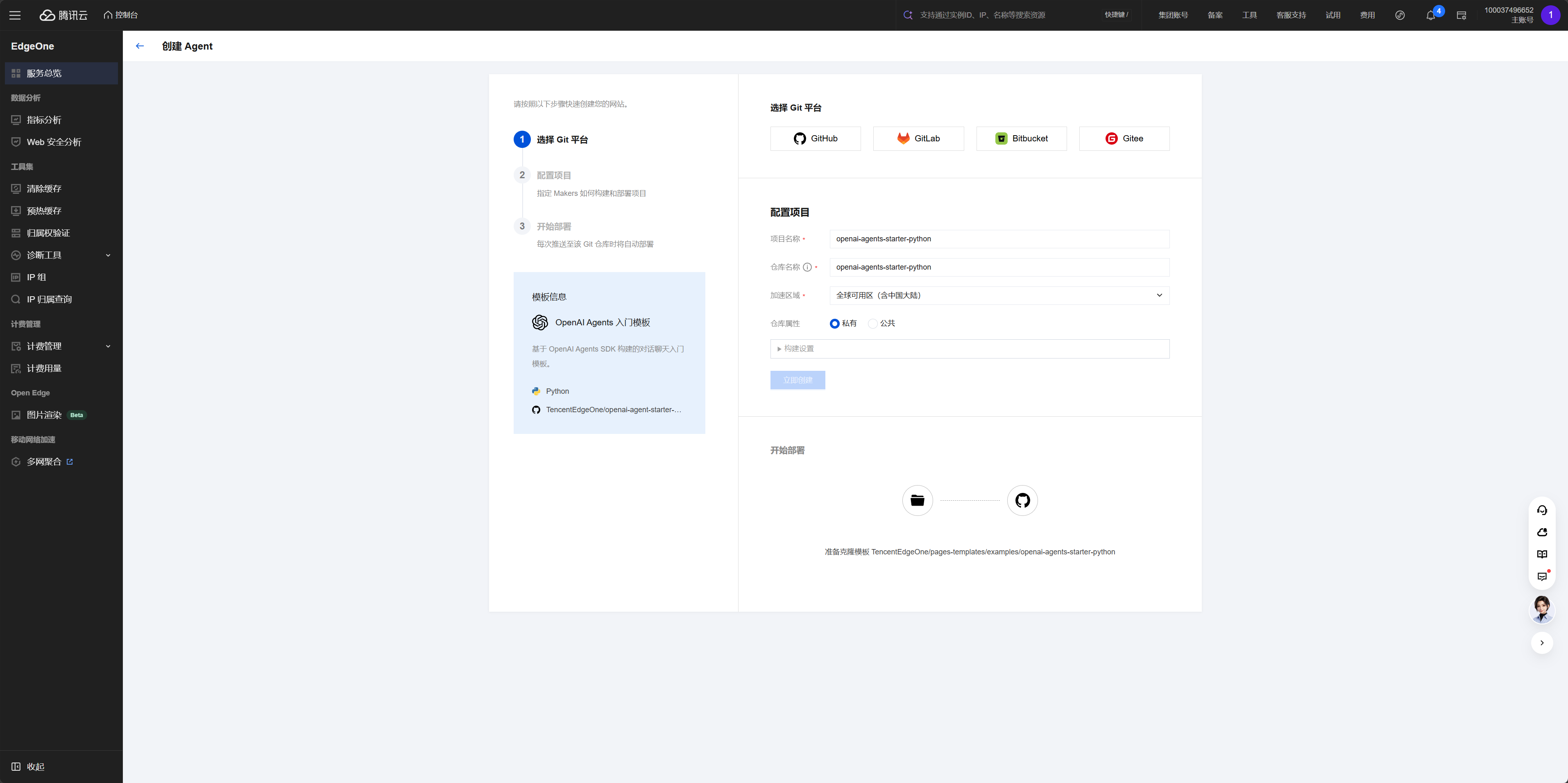Expand the 诊断工具 submenu chevron
This screenshot has height=783, width=1568.
[x=109, y=255]
